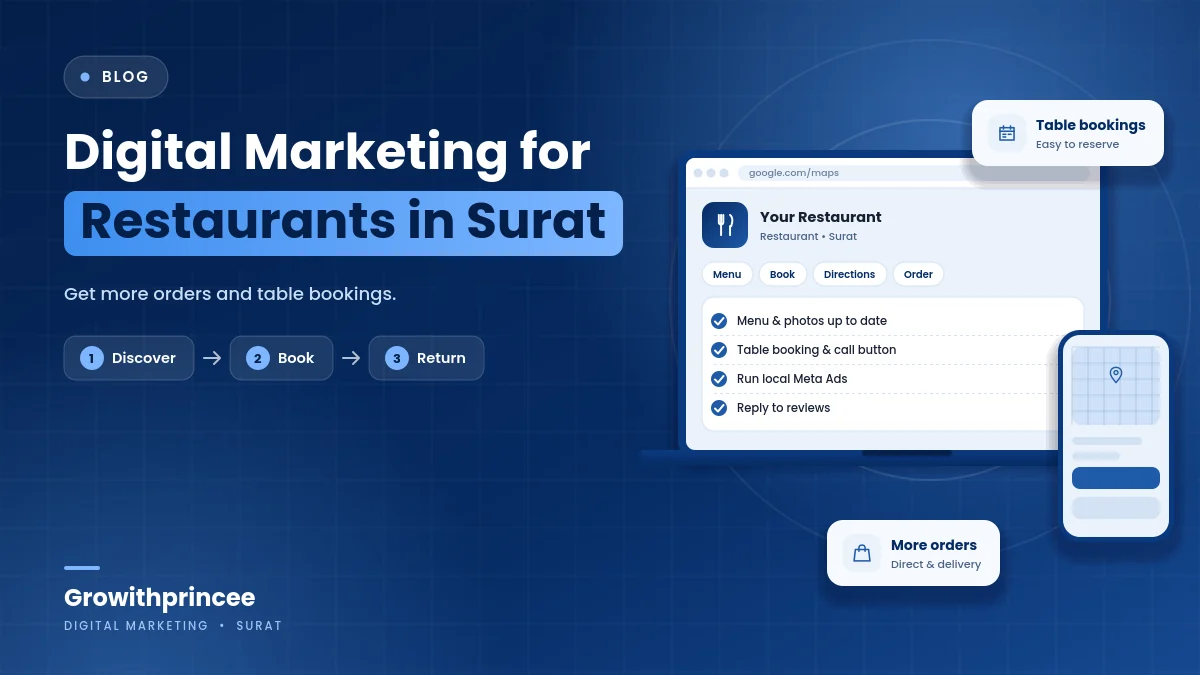
Task: Click the 'Your Restaurant' title text
Action: (x=821, y=217)
